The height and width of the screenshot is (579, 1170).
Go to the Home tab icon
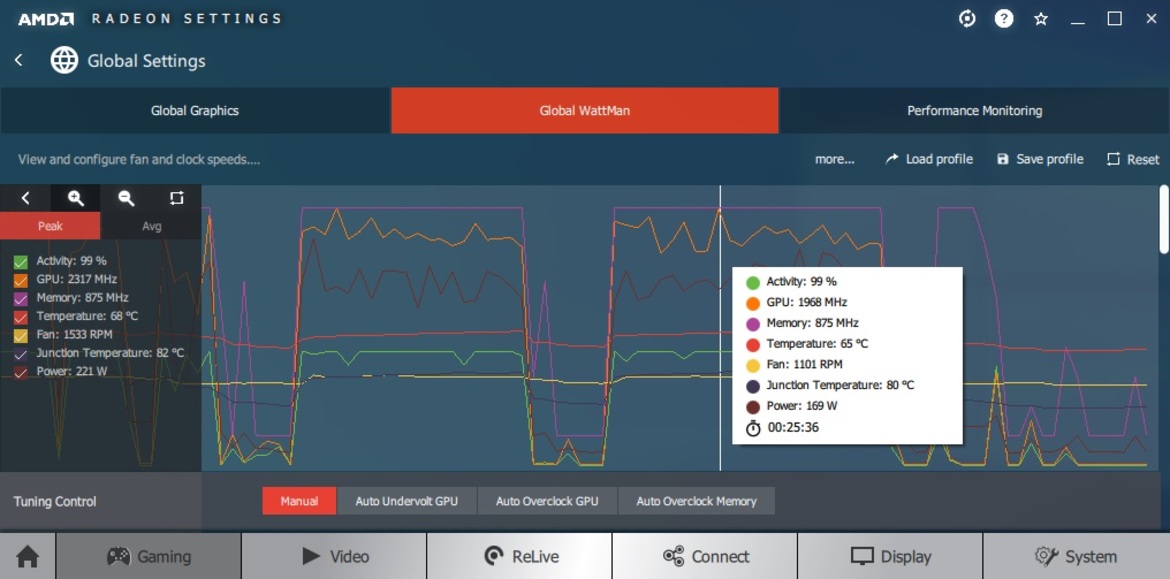tap(28, 557)
